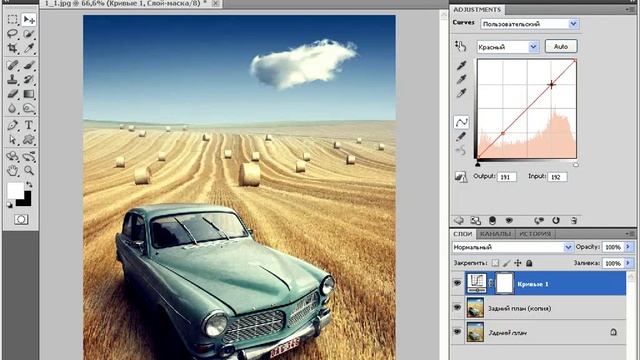
Task: Open the Curves preset dropdown
Action: (529, 24)
